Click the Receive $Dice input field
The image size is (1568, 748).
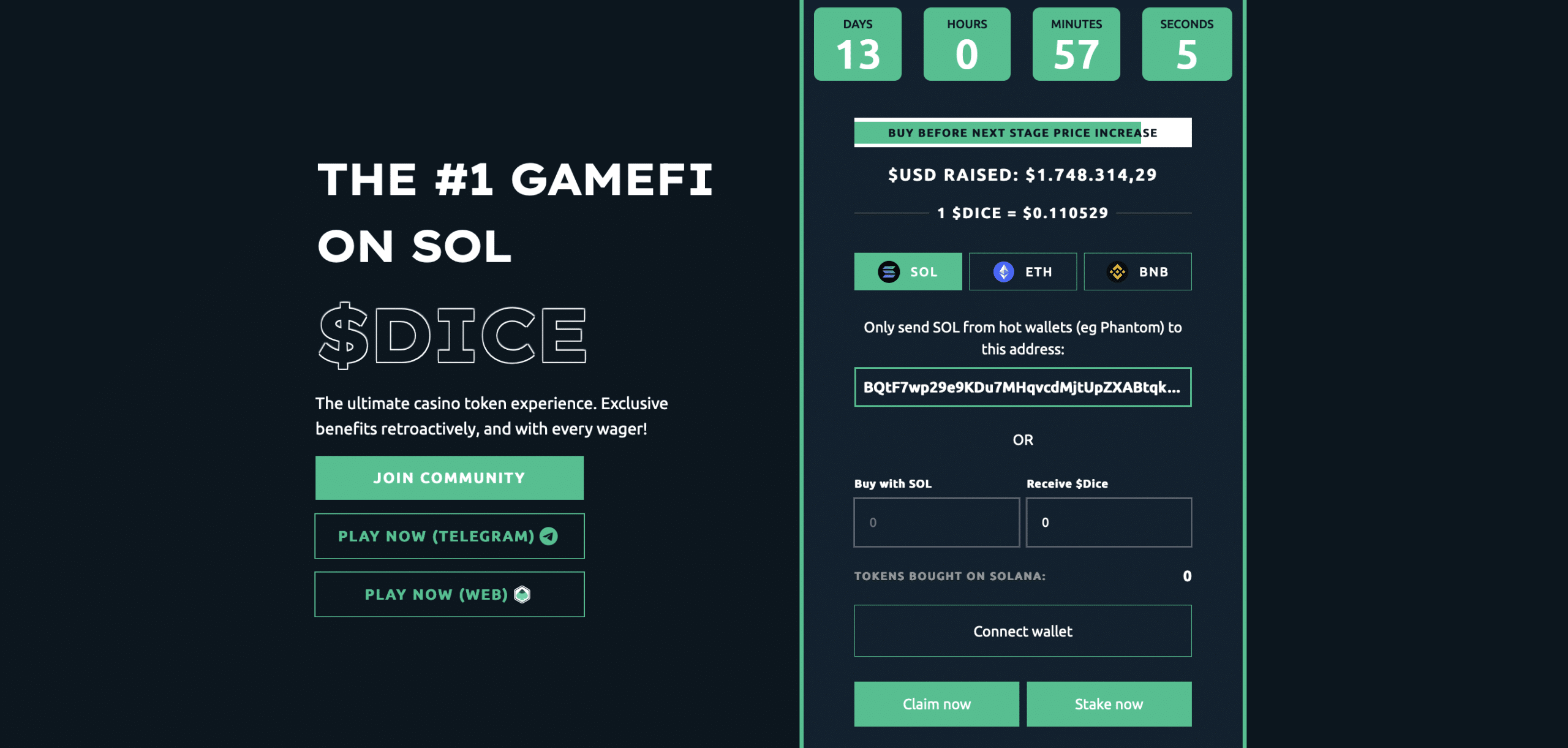pos(1109,522)
